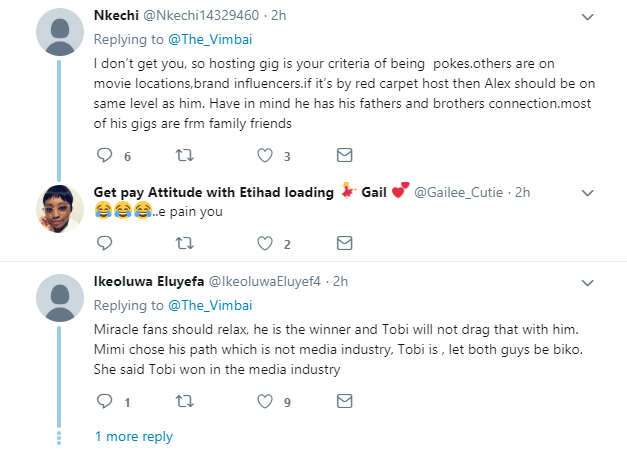Retweet Gail's "e pain you" tweet
Viewport: 627px width, 454px height.
184,243
